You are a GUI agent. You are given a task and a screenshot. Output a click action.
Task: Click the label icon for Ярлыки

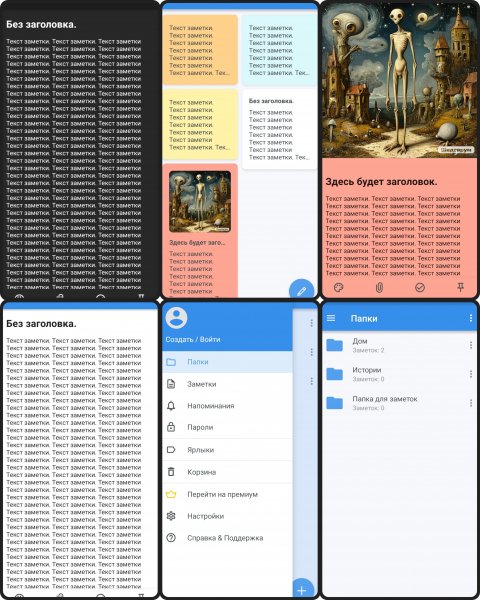(171, 450)
